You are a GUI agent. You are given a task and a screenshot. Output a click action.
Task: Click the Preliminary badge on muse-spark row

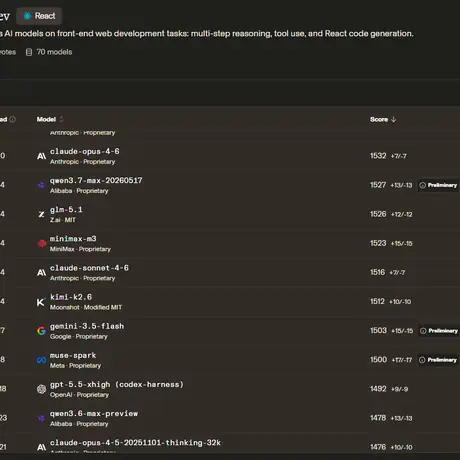[x=438, y=360]
